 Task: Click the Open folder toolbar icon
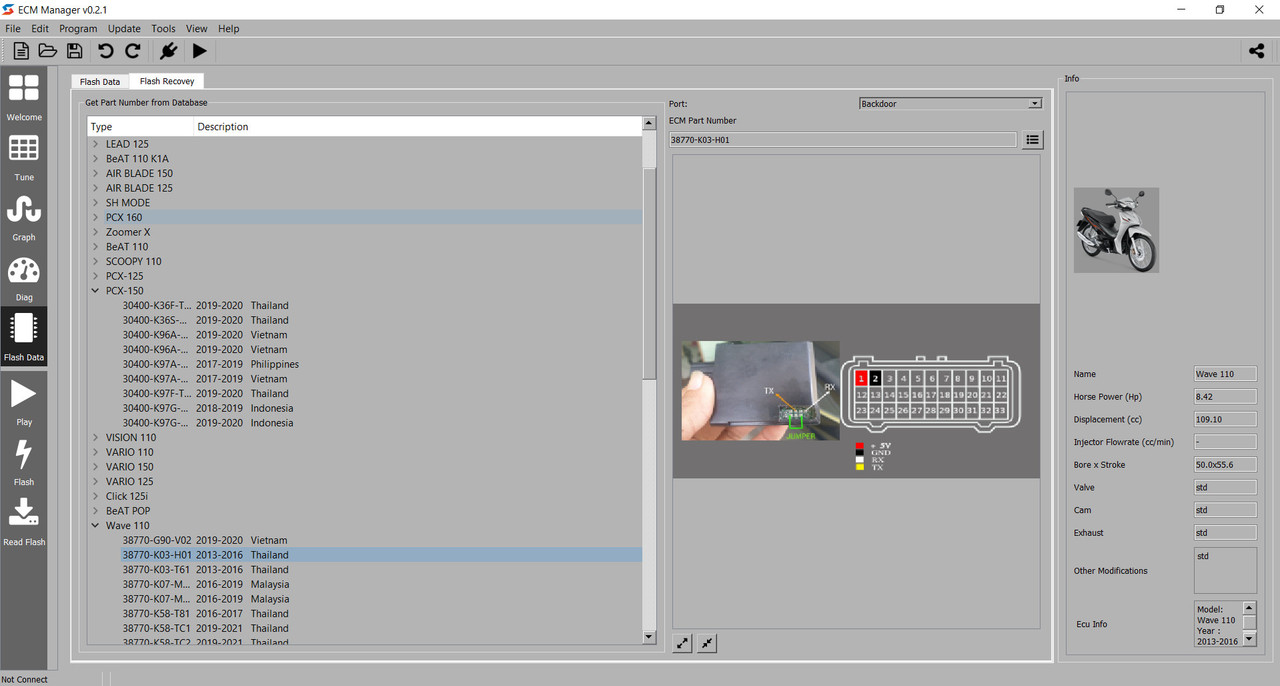(47, 51)
